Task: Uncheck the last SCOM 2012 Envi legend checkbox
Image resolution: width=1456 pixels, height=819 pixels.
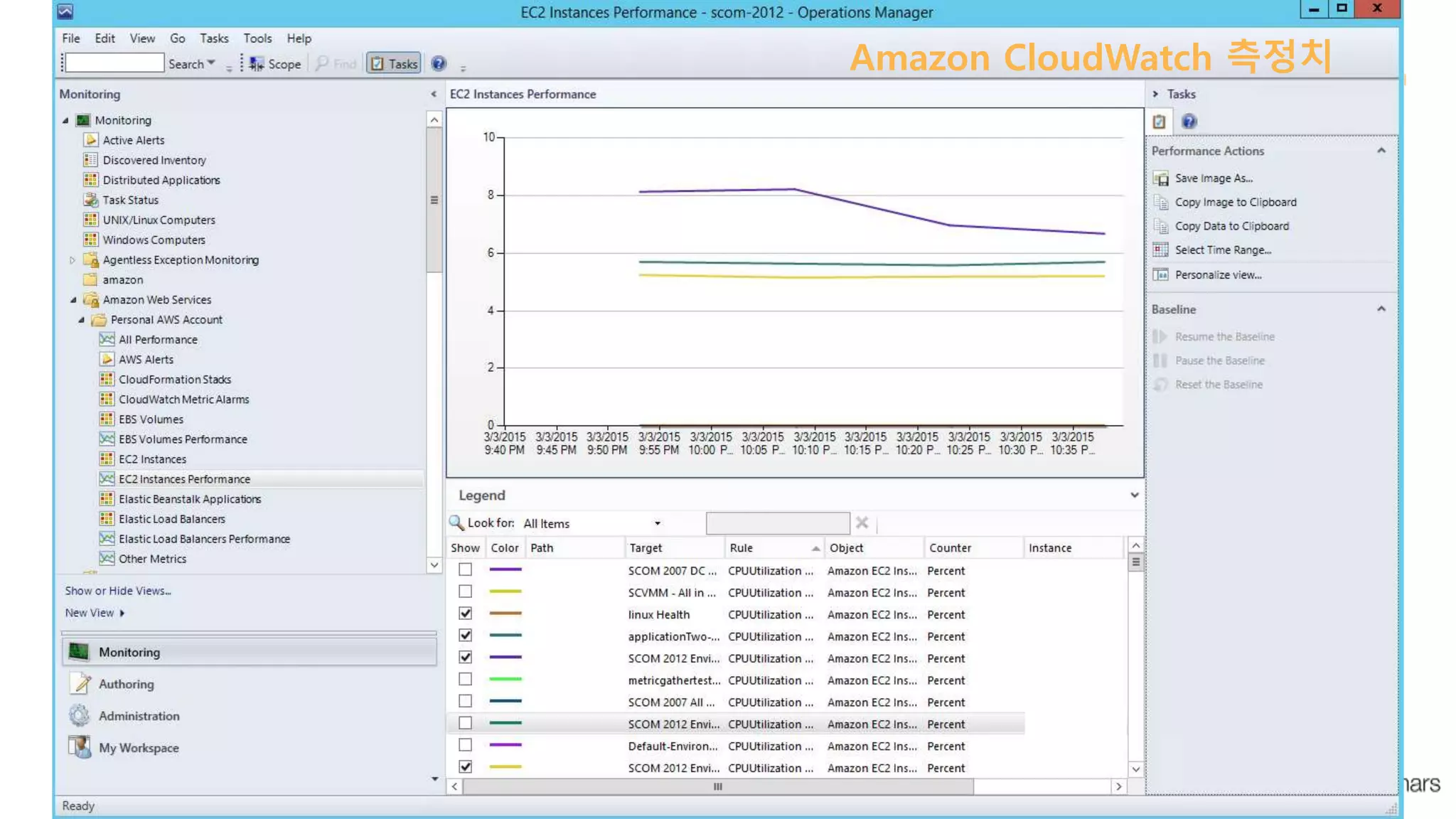Action: click(465, 767)
